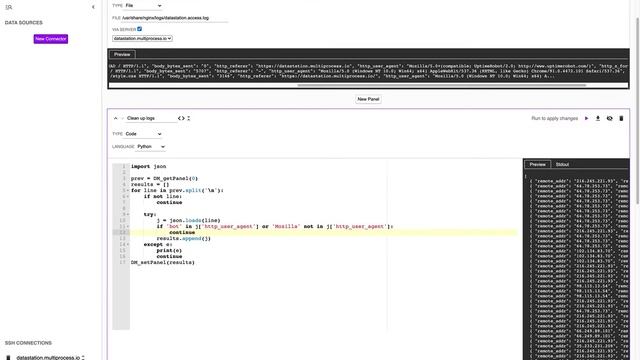Rename the Clean up logs panel
Screen dimensions: 640x360
point(150,118)
